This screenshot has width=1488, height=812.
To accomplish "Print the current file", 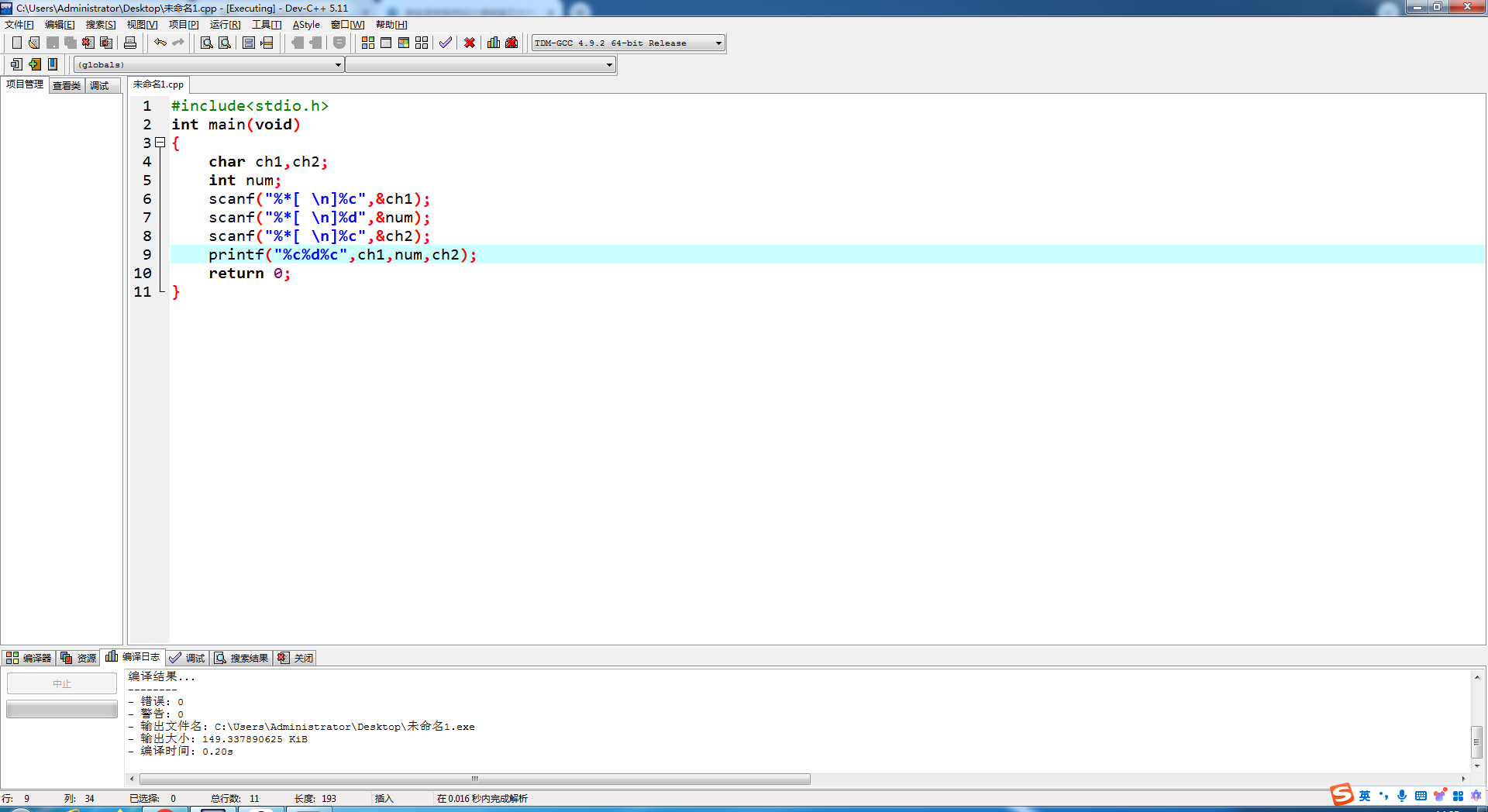I will [x=130, y=43].
